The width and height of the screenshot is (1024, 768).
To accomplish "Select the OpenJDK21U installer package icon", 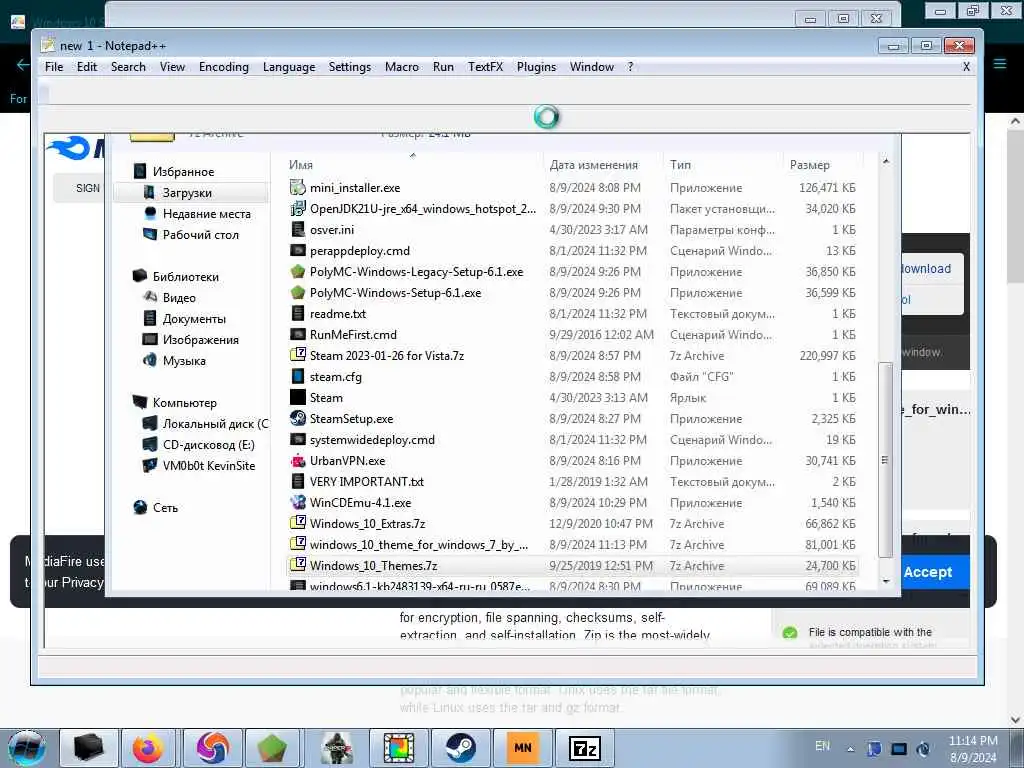I will (x=298, y=208).
